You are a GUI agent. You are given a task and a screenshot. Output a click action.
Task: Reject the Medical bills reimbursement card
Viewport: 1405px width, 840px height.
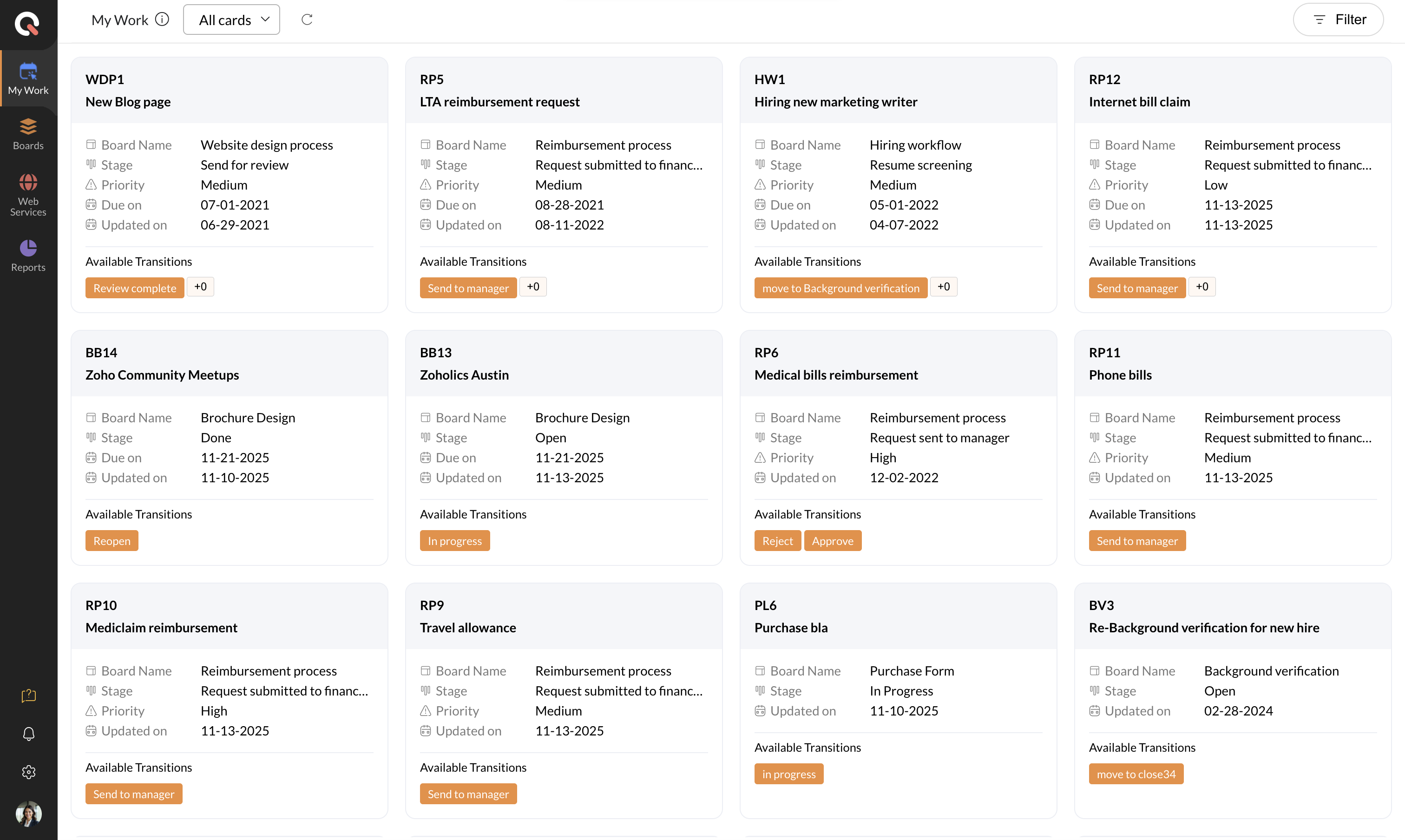[x=777, y=541]
